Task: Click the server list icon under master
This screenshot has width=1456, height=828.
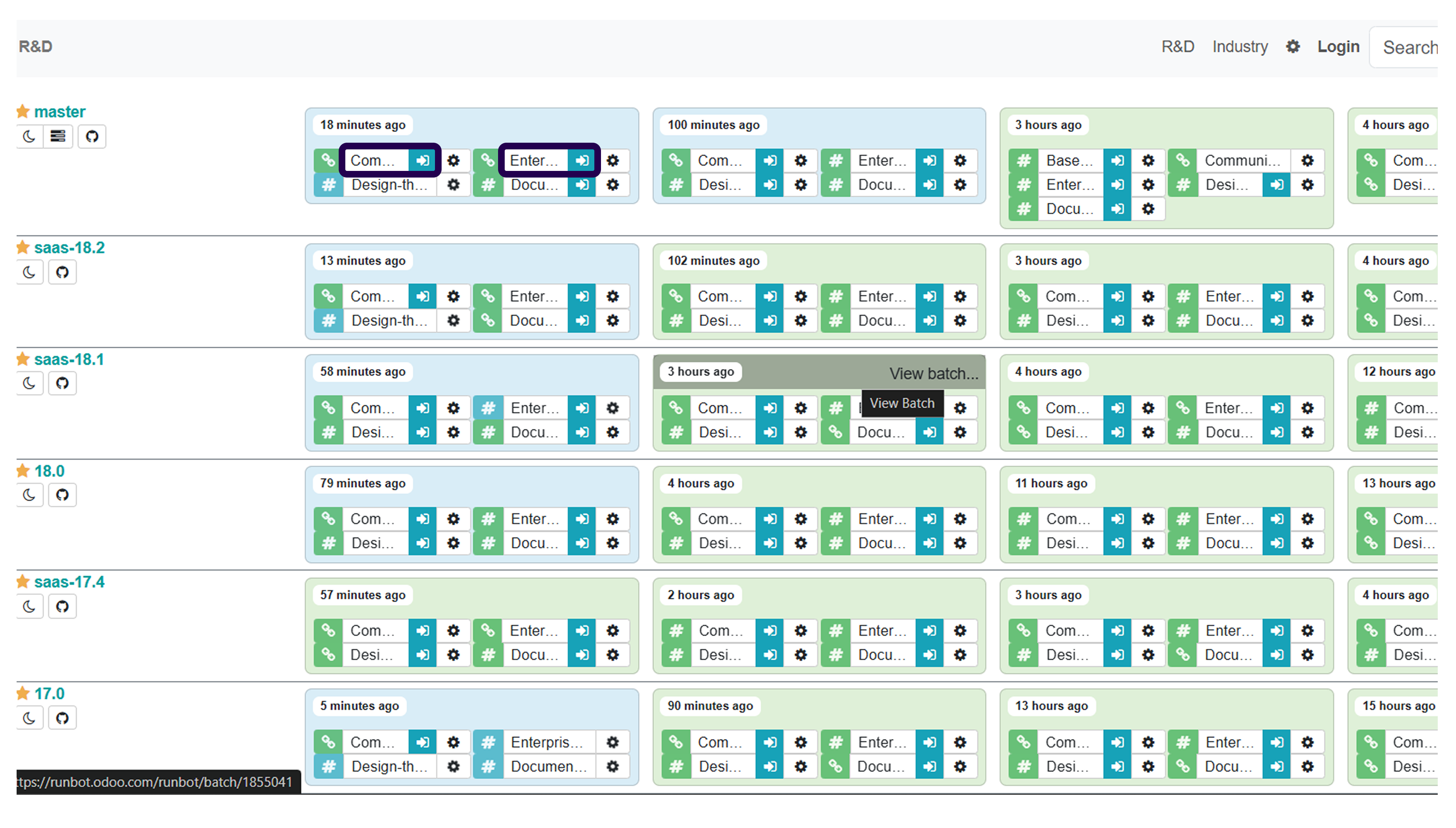Action: point(58,136)
